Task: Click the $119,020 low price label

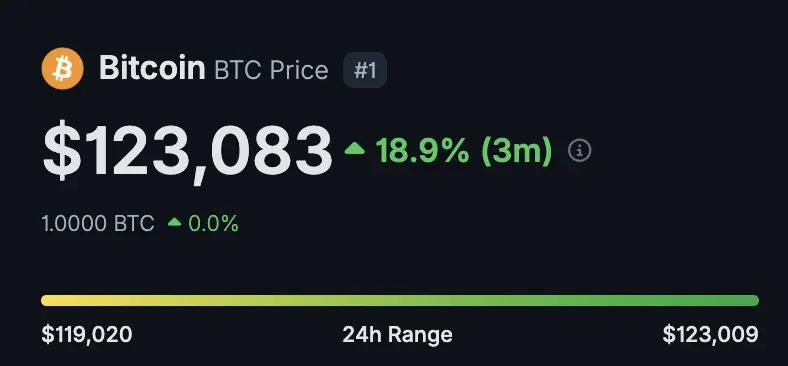Action: pyautogui.click(x=87, y=334)
